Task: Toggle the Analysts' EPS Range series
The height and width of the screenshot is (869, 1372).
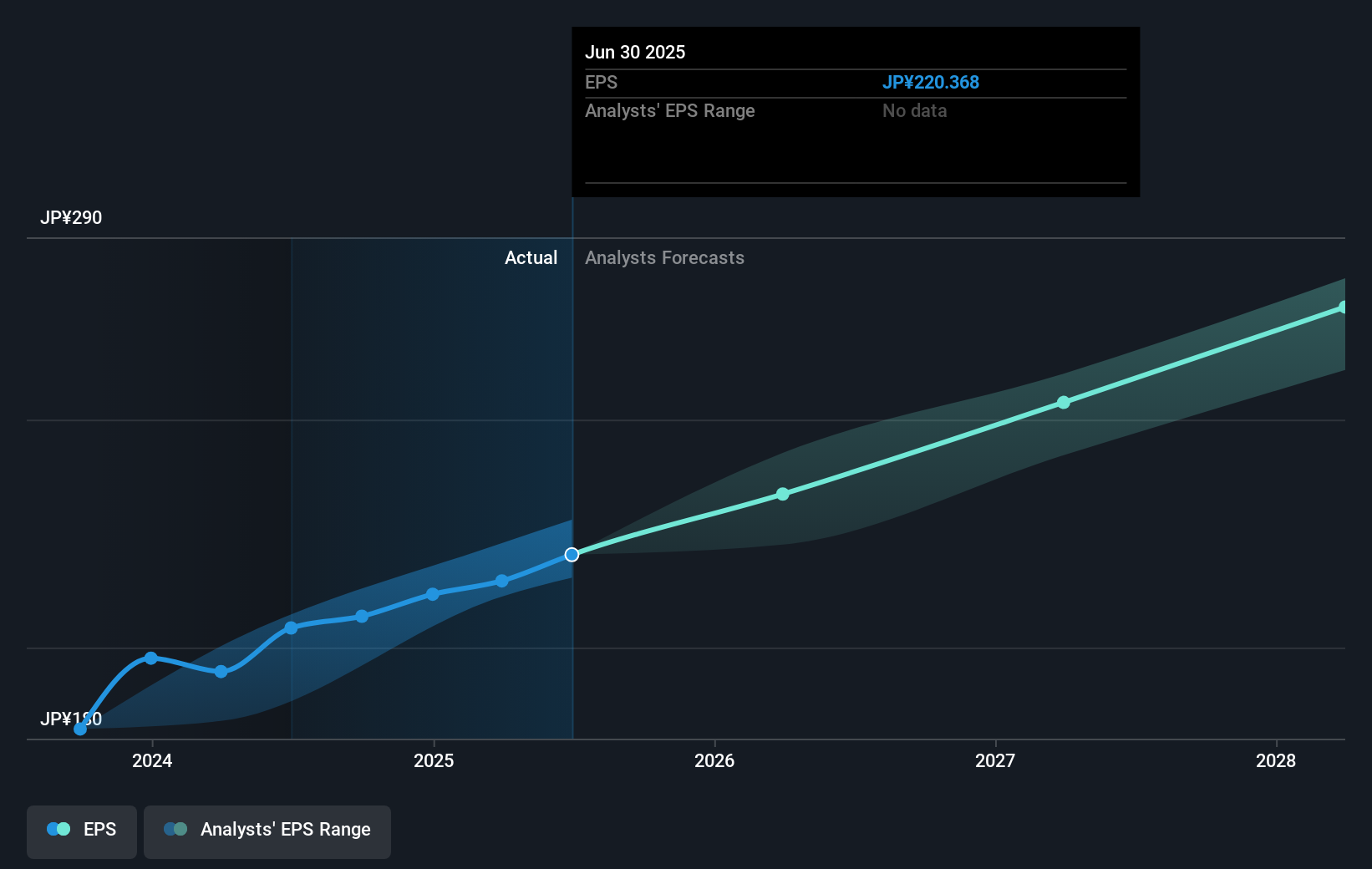Action: (x=267, y=831)
